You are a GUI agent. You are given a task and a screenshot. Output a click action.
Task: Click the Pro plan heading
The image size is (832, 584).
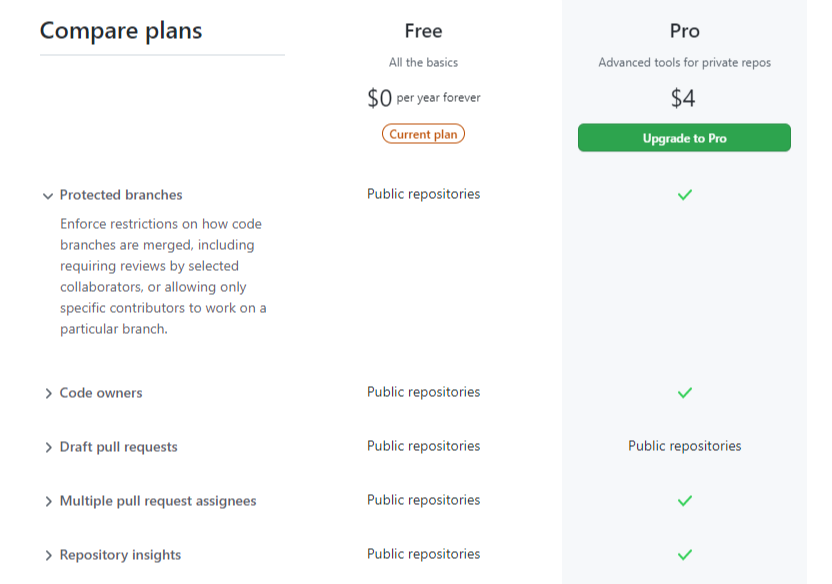point(684,31)
